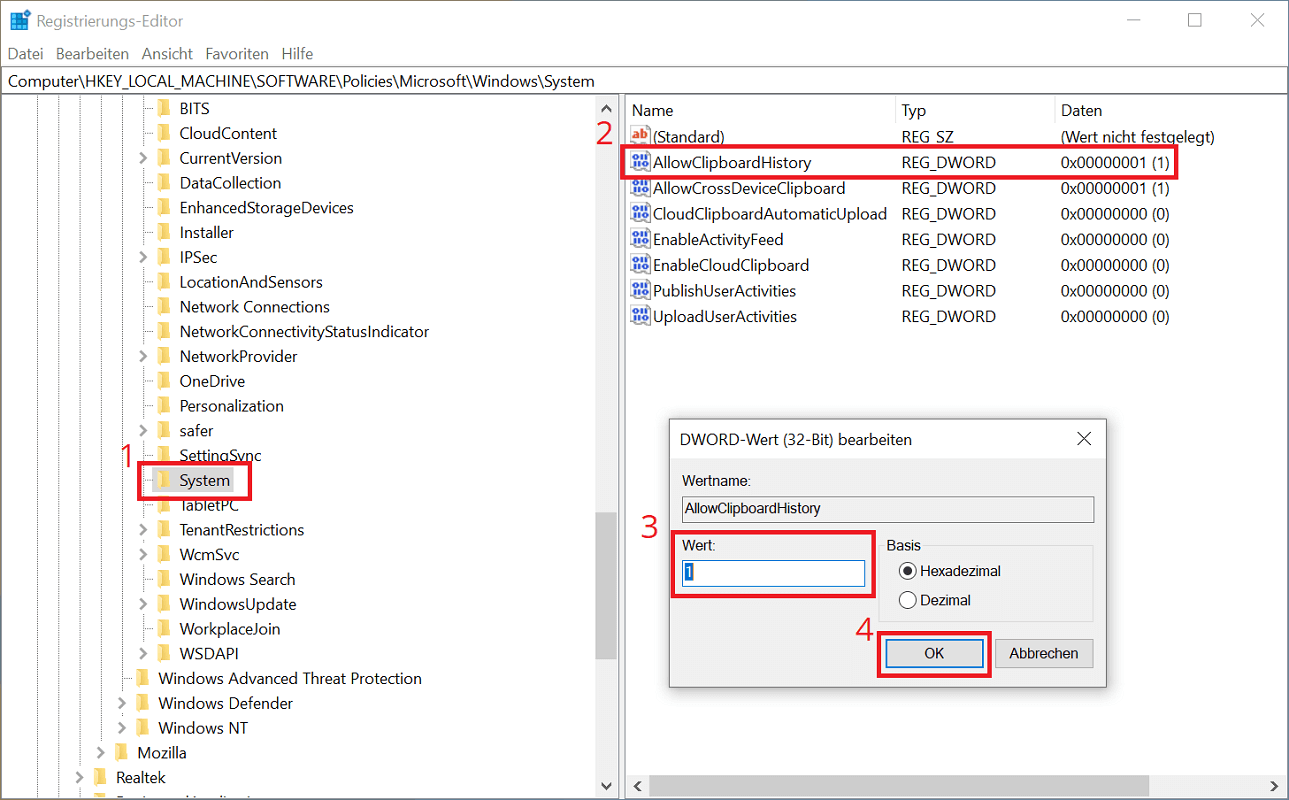Cancel the dialog with Abbrechen
The width and height of the screenshot is (1289, 800).
[x=1044, y=653]
